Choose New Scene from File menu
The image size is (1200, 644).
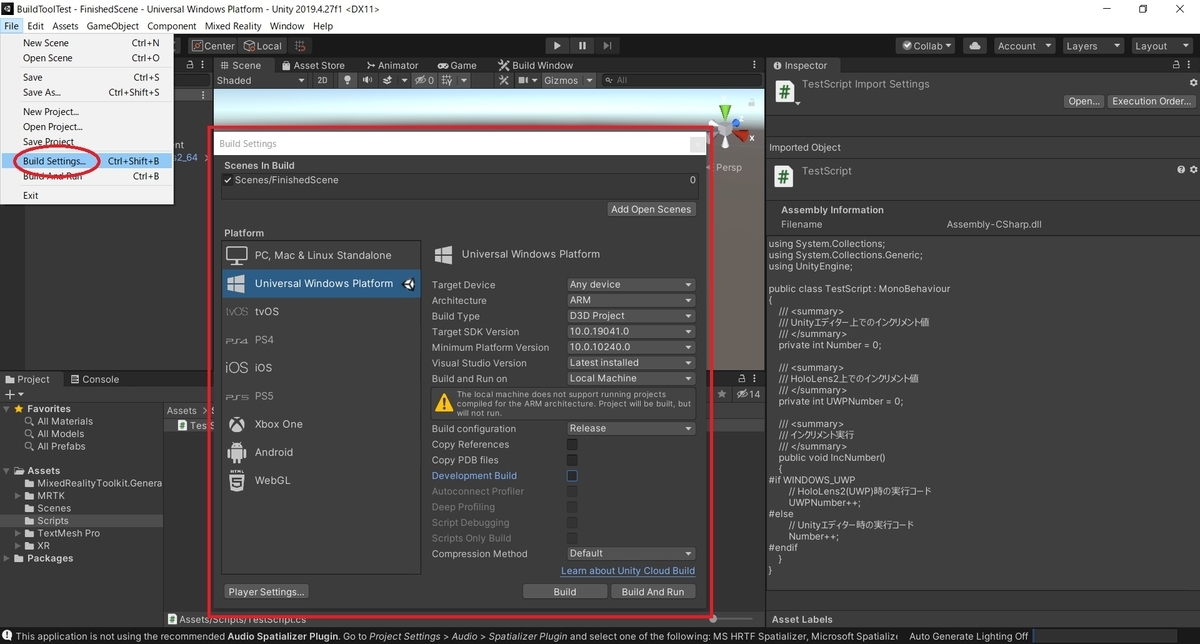87,43
